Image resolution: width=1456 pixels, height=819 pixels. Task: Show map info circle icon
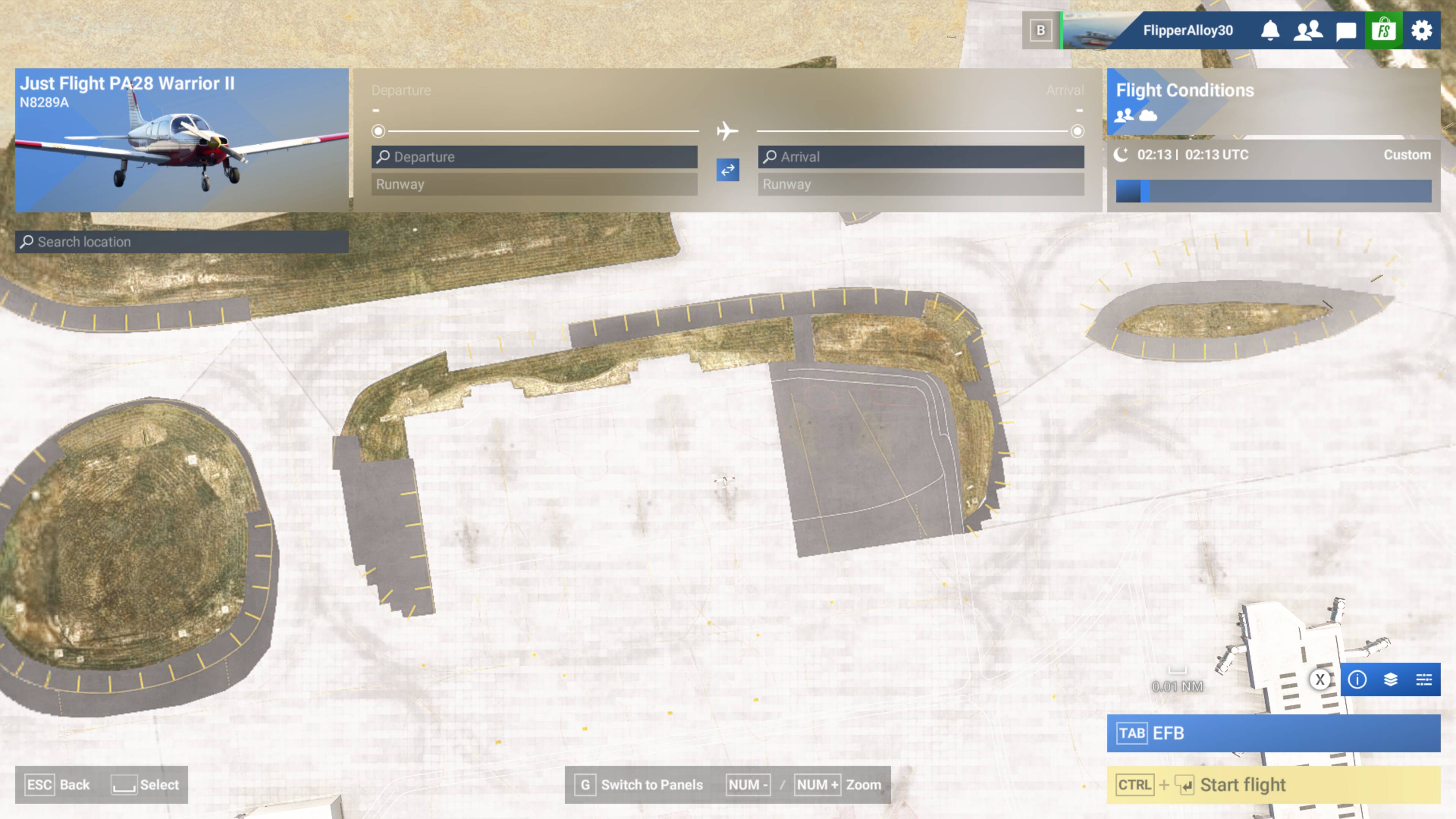[x=1357, y=679]
